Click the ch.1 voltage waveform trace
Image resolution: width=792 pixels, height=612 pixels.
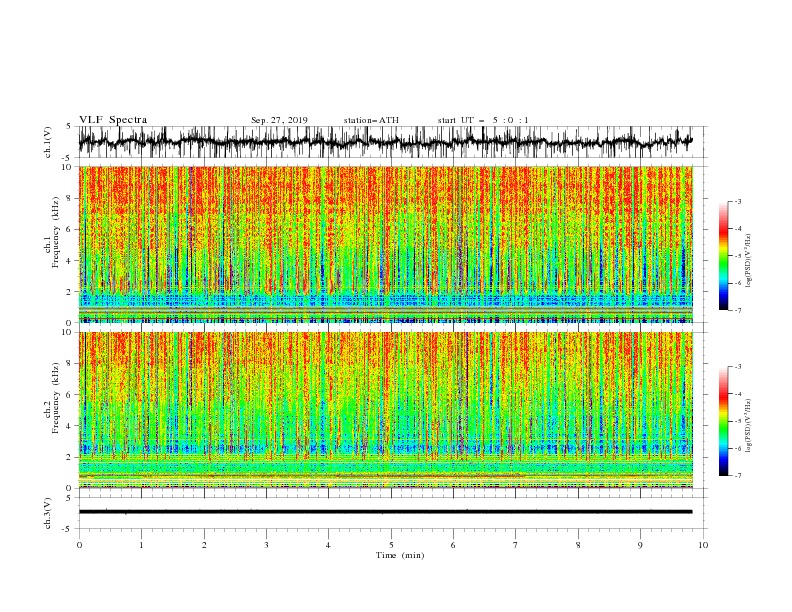[x=386, y=142]
